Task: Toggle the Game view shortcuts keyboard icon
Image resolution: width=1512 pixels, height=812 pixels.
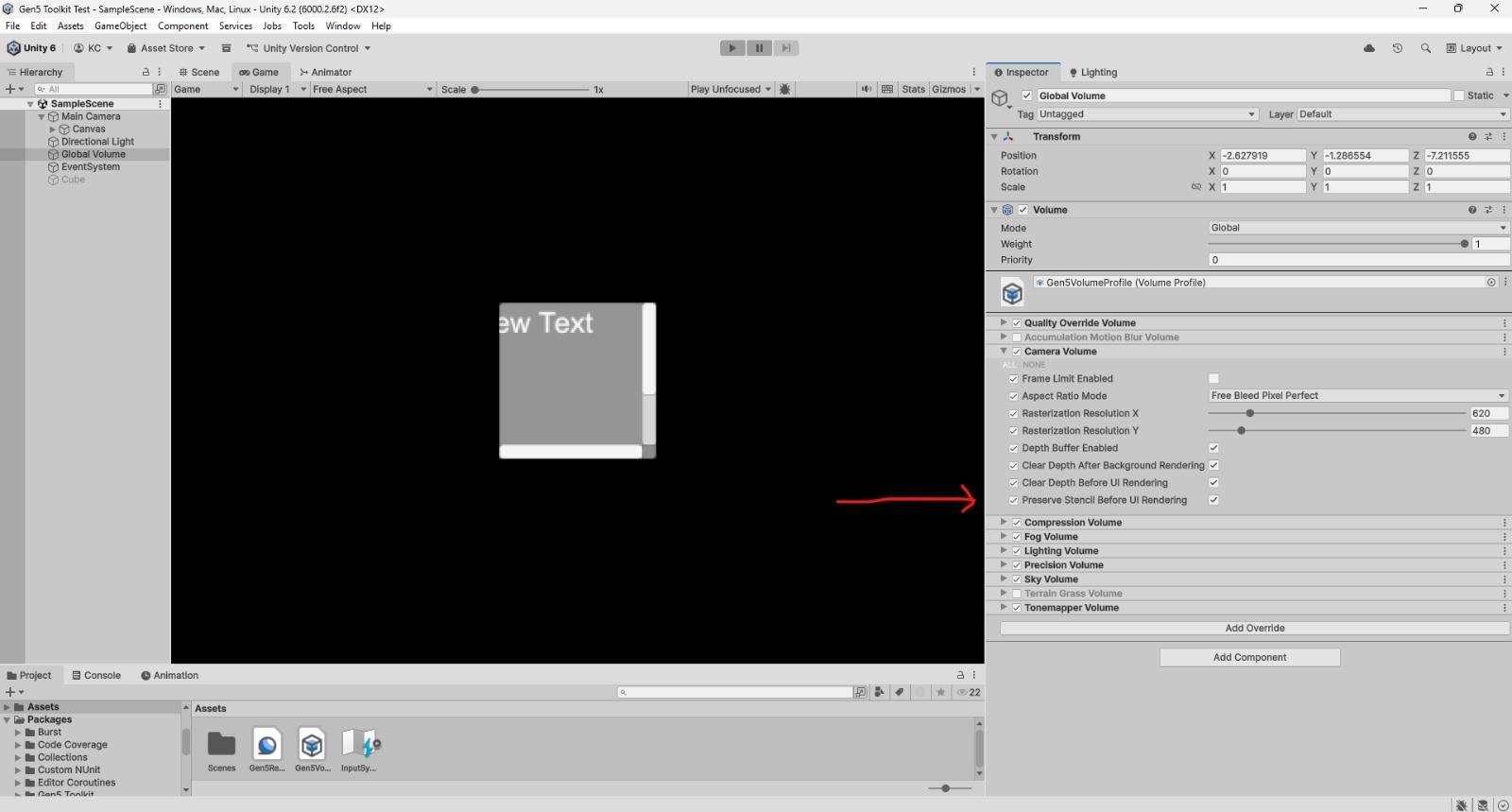Action: tap(887, 89)
